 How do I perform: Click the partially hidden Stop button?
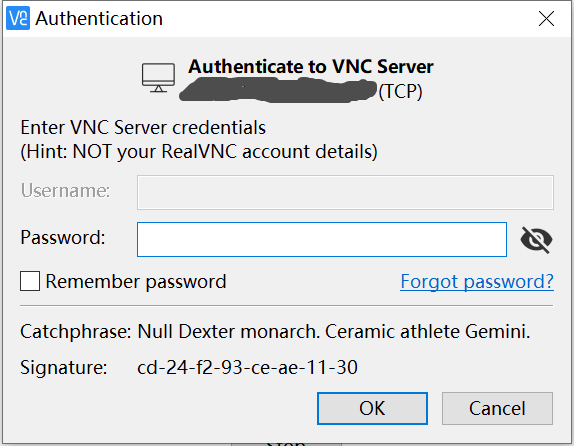point(286,443)
